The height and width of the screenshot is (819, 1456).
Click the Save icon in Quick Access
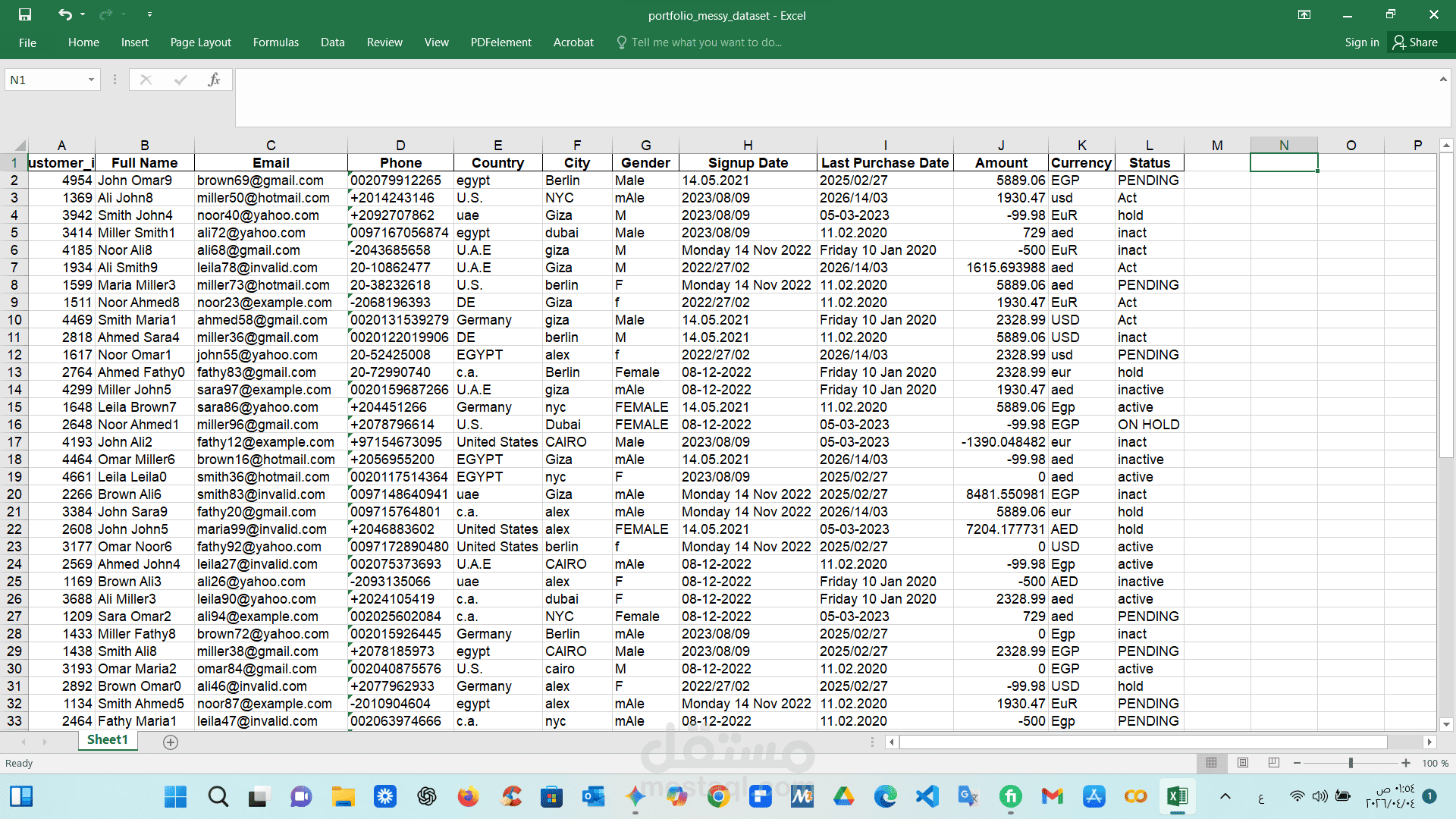pos(25,14)
